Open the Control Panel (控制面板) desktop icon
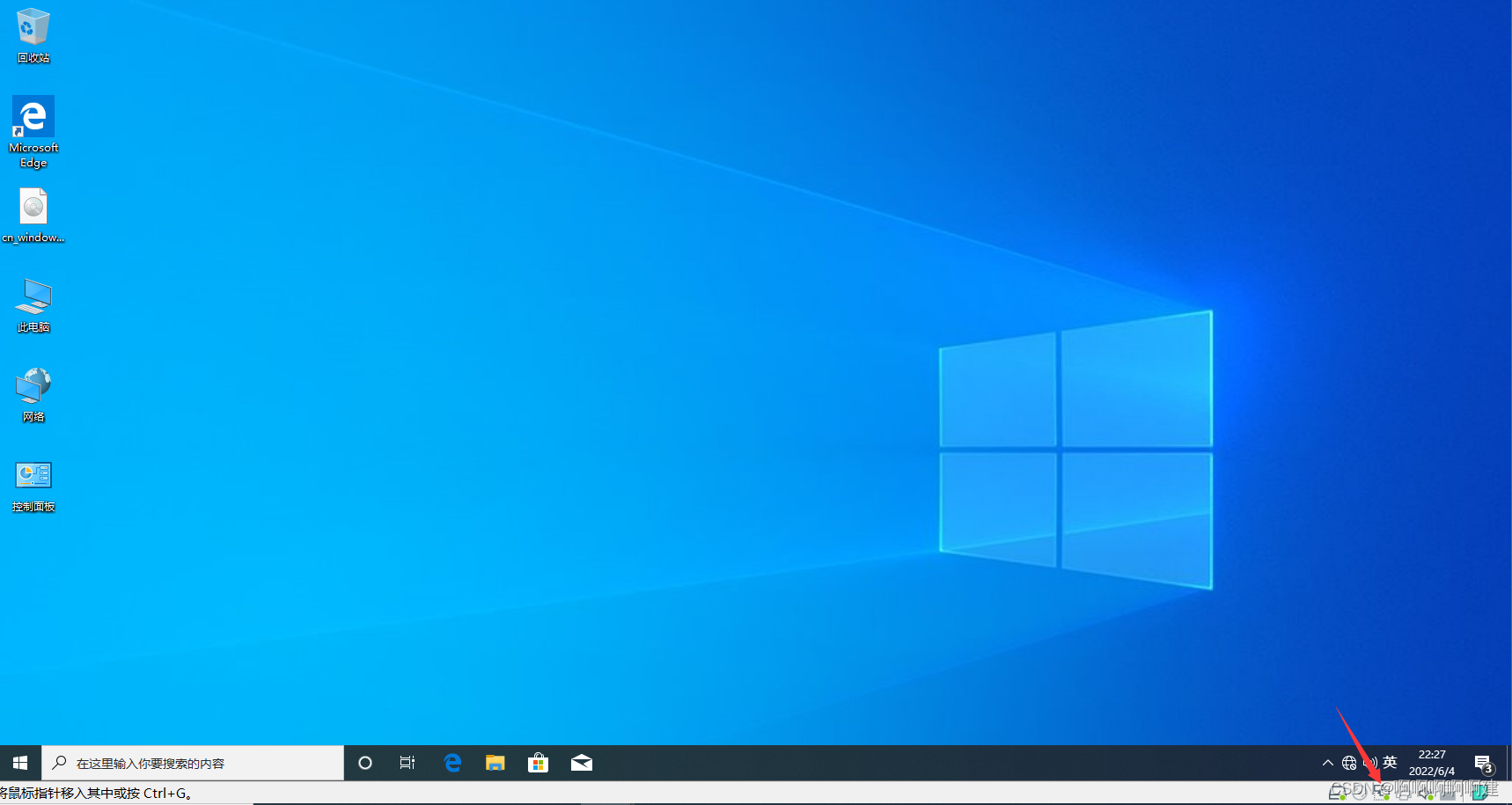Viewport: 1512px width, 805px height. pos(33,487)
